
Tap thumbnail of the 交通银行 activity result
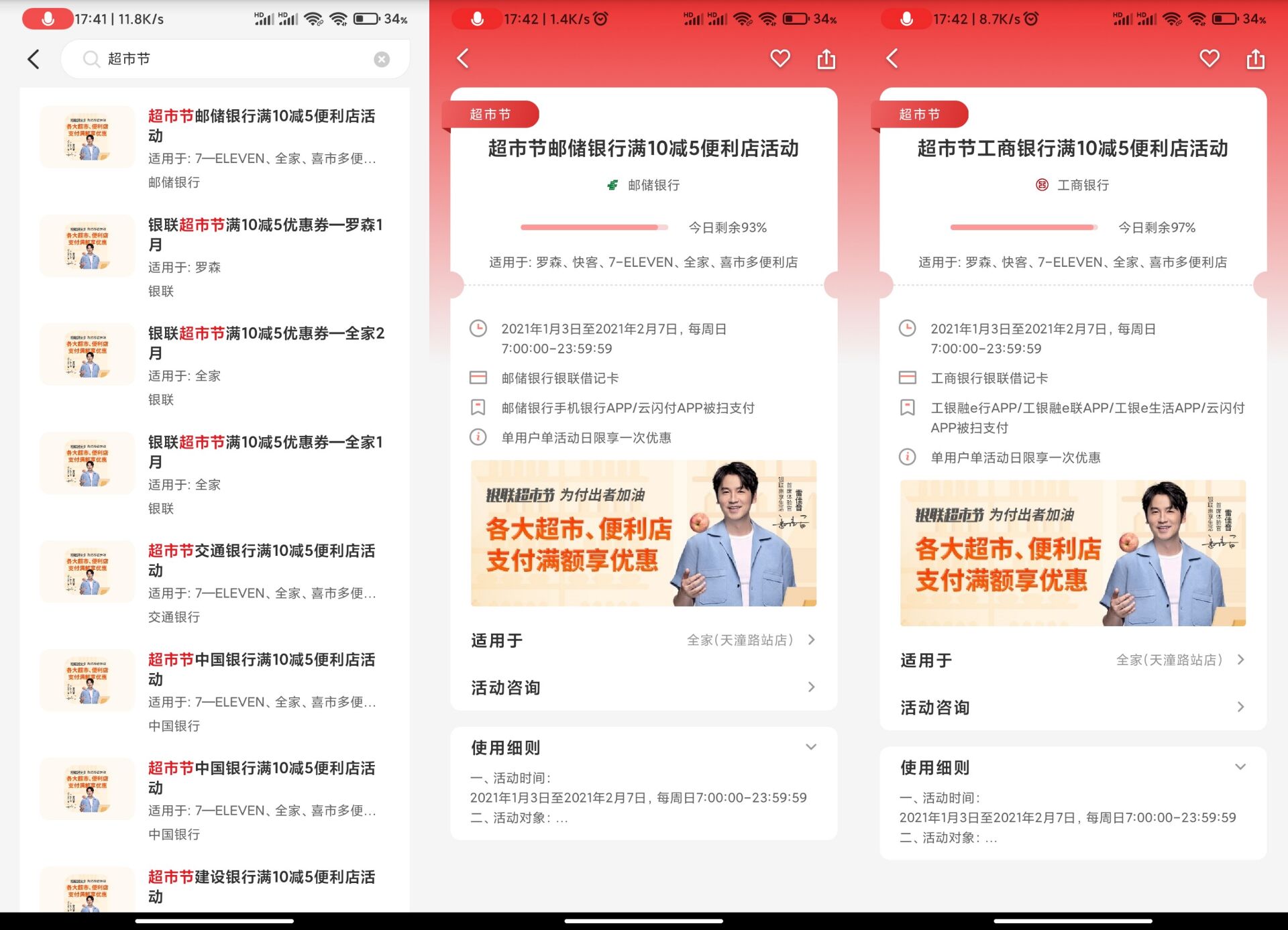pyautogui.click(x=87, y=572)
